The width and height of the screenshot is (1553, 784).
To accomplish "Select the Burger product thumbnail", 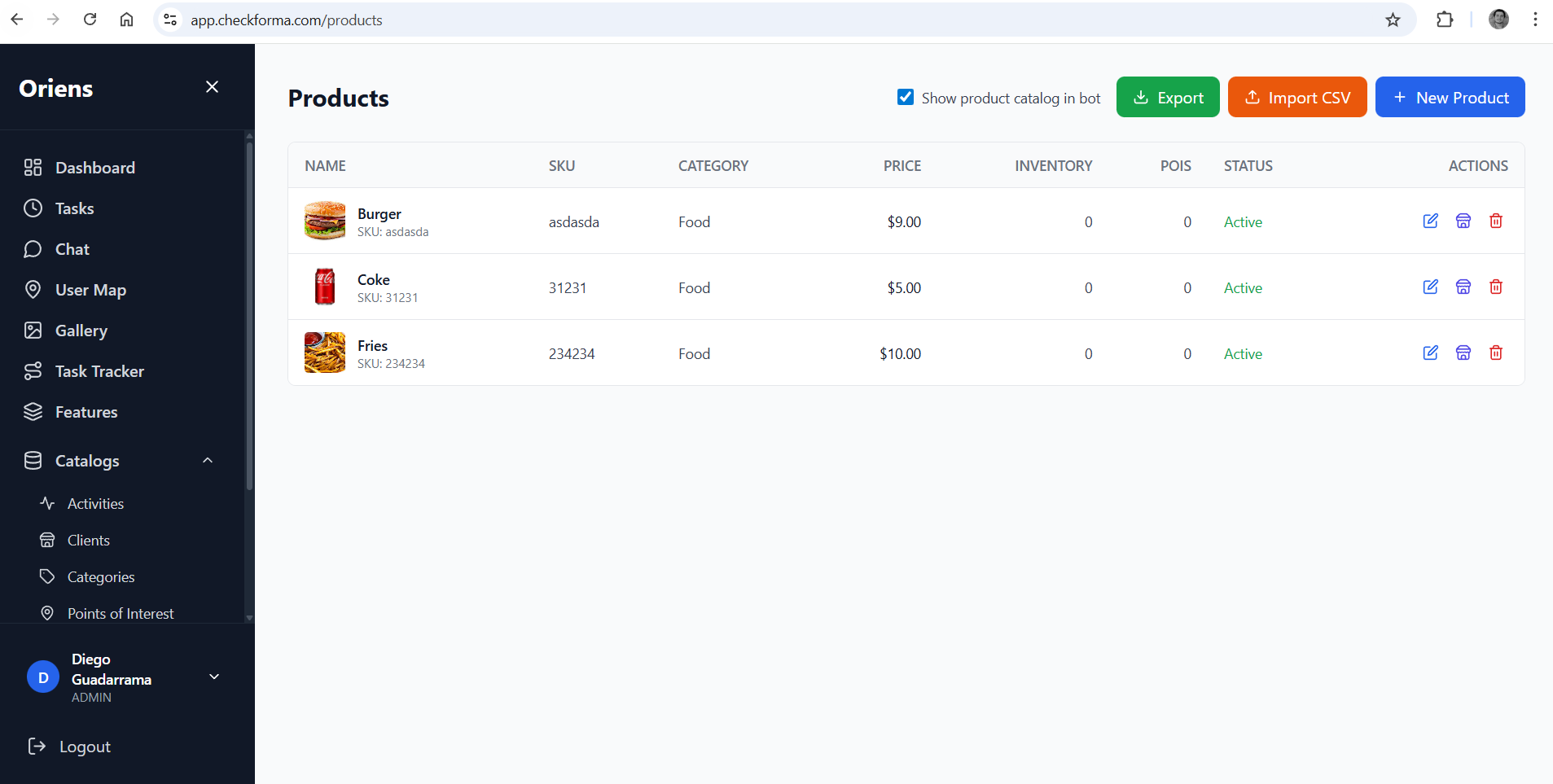I will coord(324,221).
